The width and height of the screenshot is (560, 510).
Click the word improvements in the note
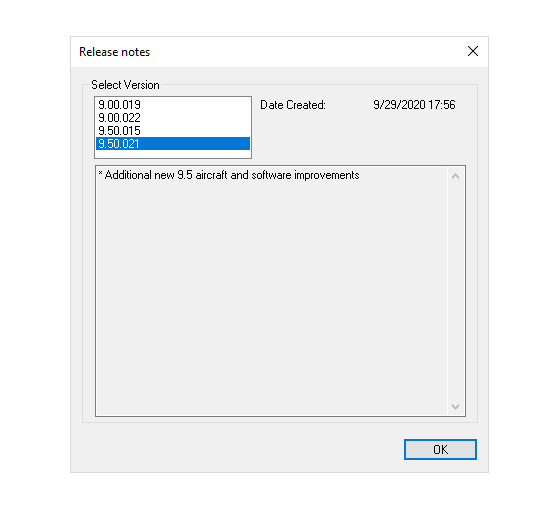point(327,175)
